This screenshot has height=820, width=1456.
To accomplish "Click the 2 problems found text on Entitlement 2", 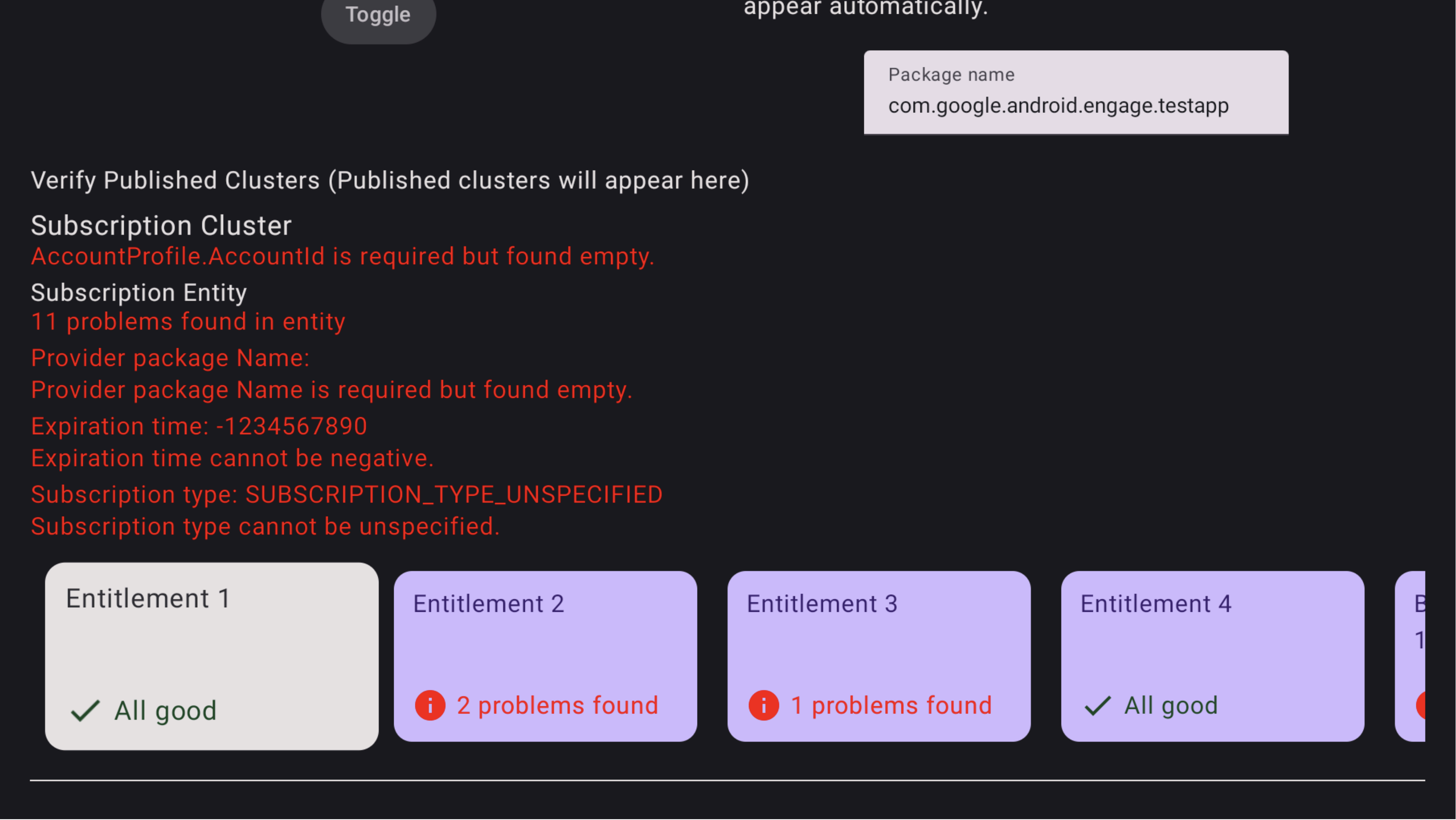I will tap(557, 705).
